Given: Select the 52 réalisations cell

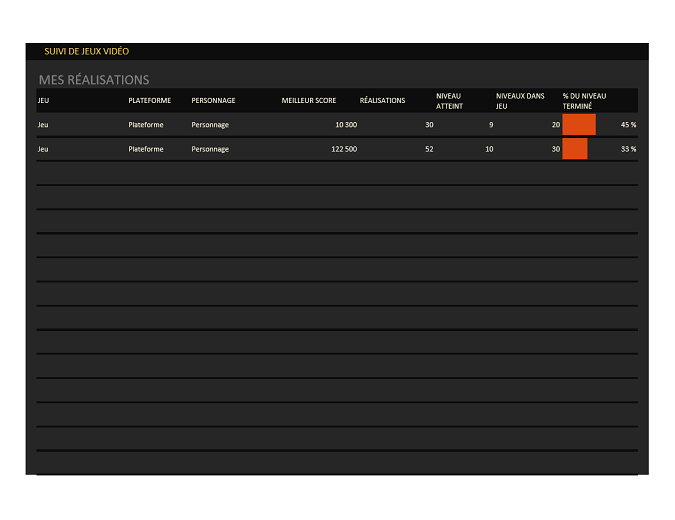Looking at the screenshot, I should coord(429,149).
